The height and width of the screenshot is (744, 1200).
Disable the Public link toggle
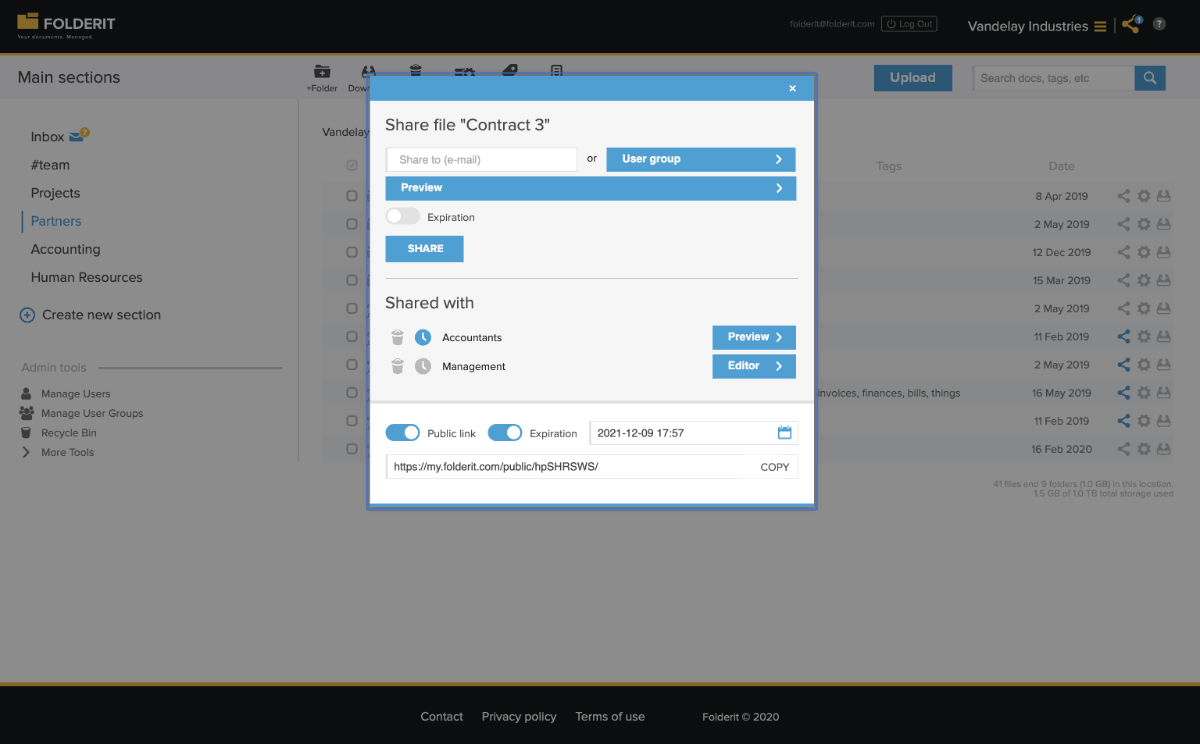[x=403, y=432]
